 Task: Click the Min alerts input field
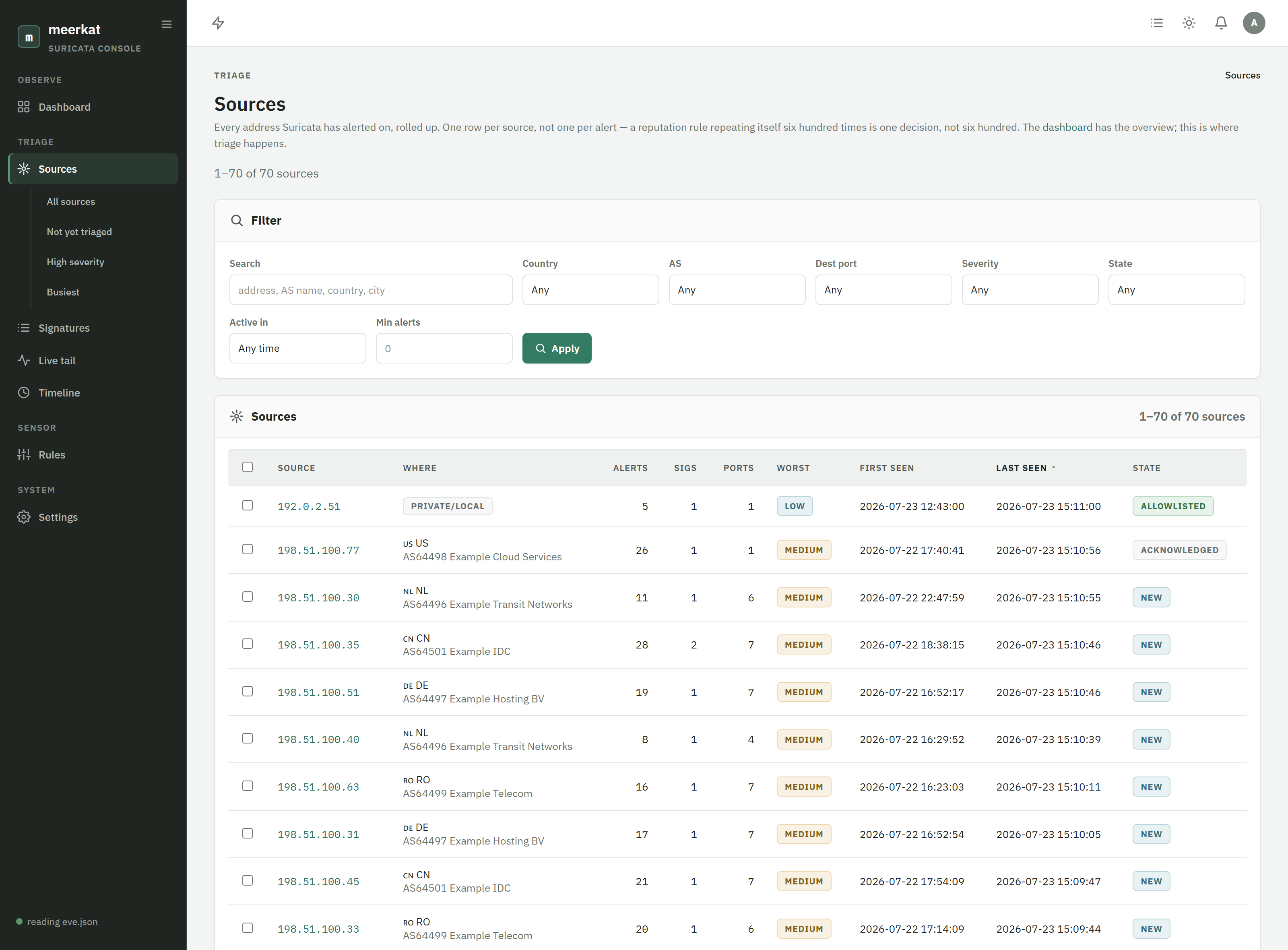click(x=444, y=349)
